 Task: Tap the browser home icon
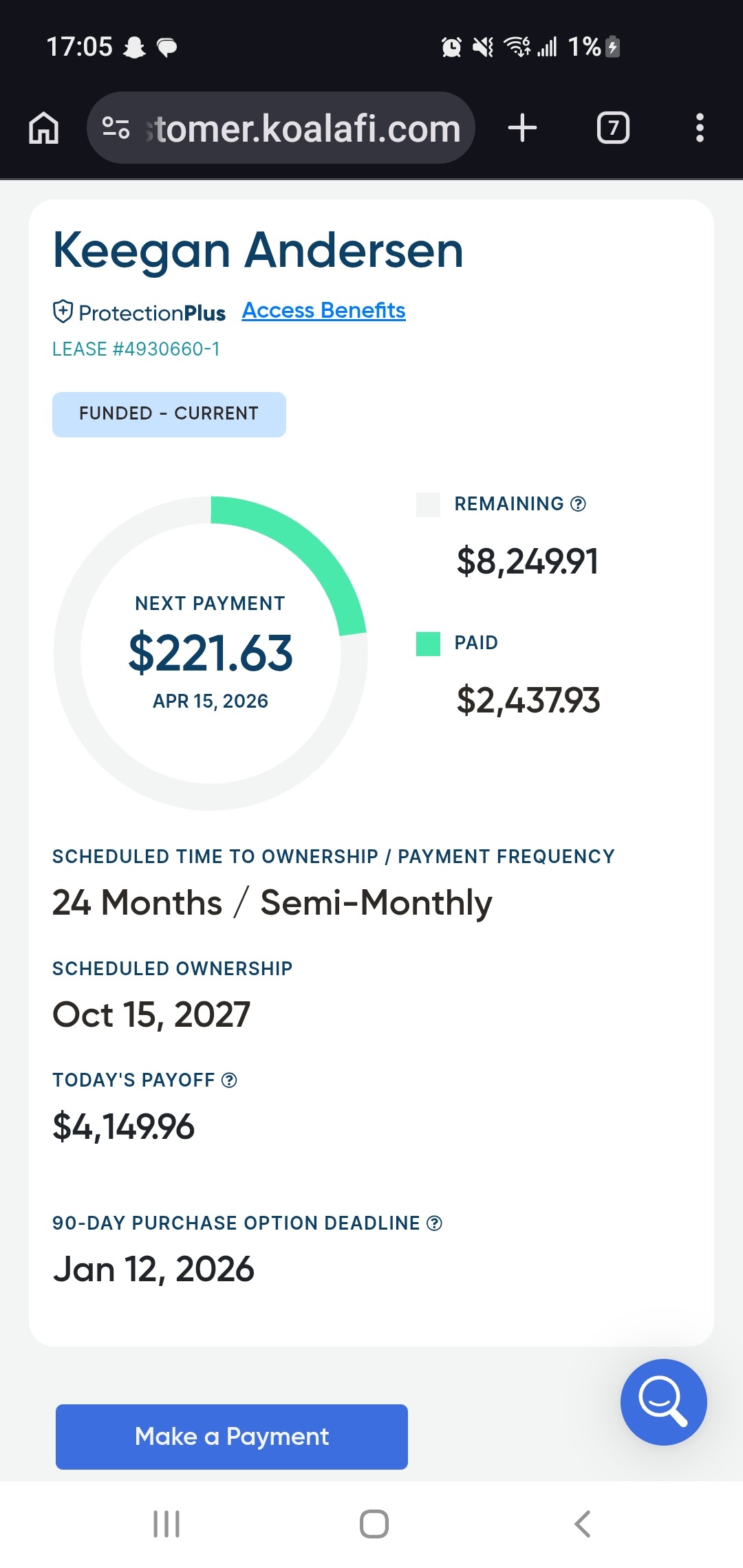coord(44,128)
